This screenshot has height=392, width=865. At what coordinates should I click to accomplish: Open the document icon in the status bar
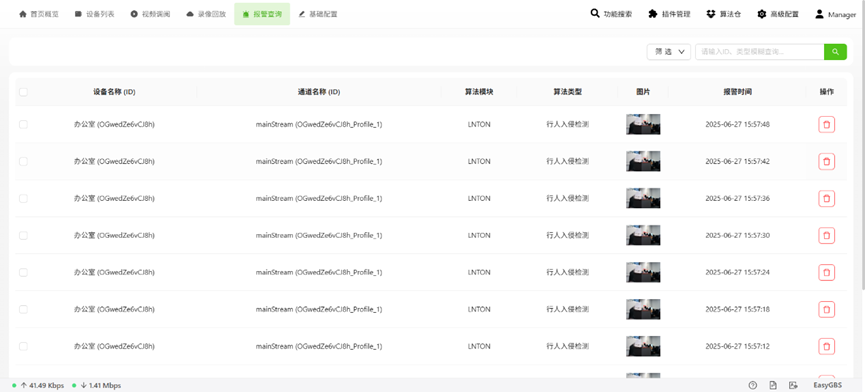click(773, 385)
